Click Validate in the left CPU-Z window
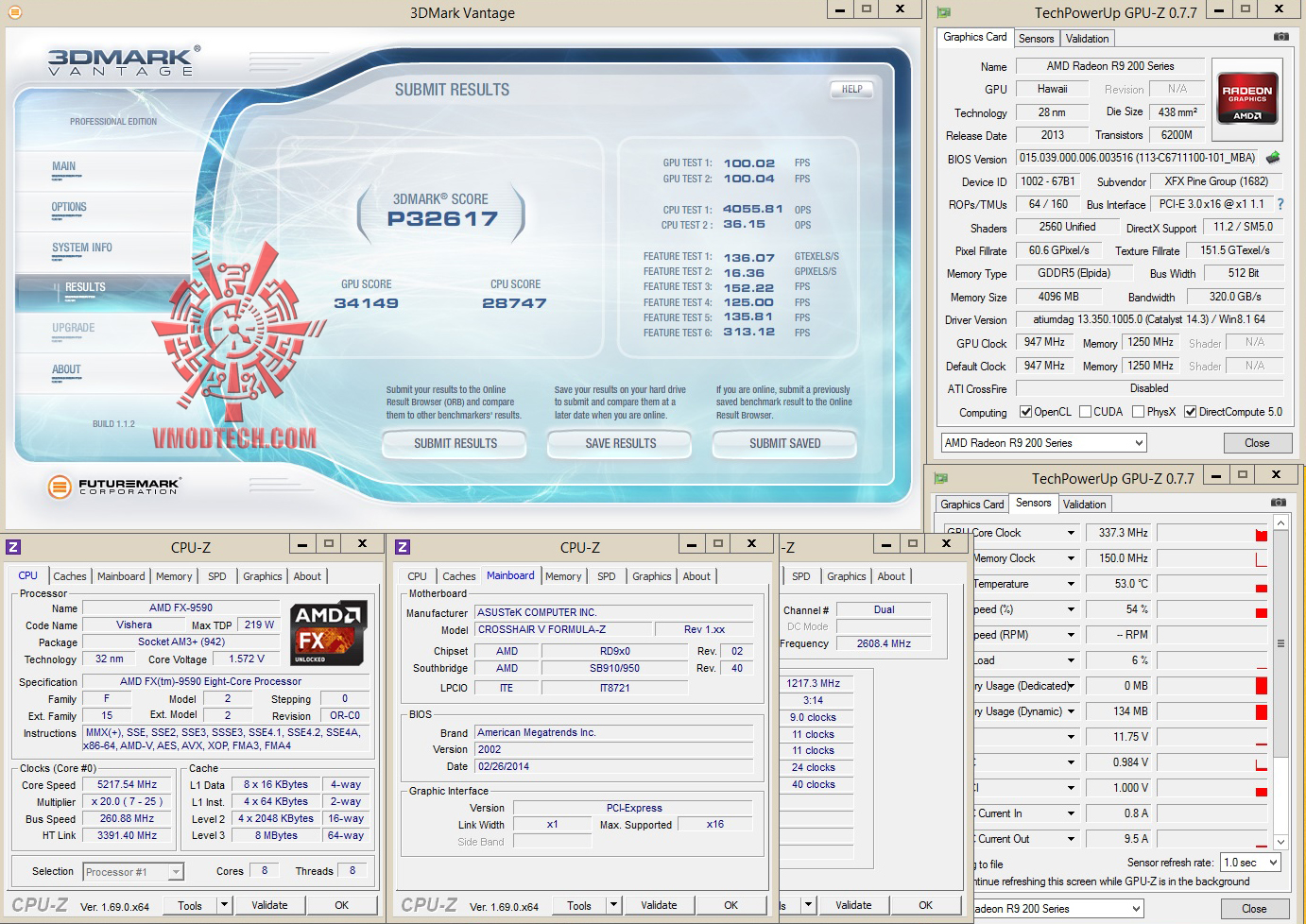 coord(269,904)
